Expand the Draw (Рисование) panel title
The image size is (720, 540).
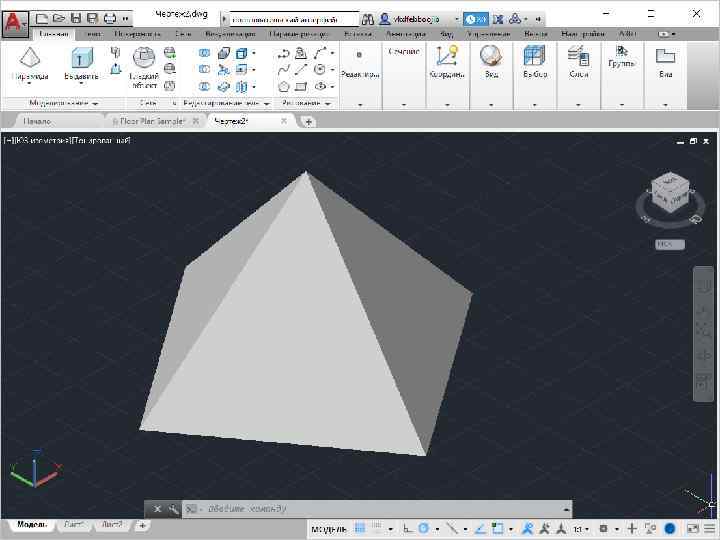(306, 103)
